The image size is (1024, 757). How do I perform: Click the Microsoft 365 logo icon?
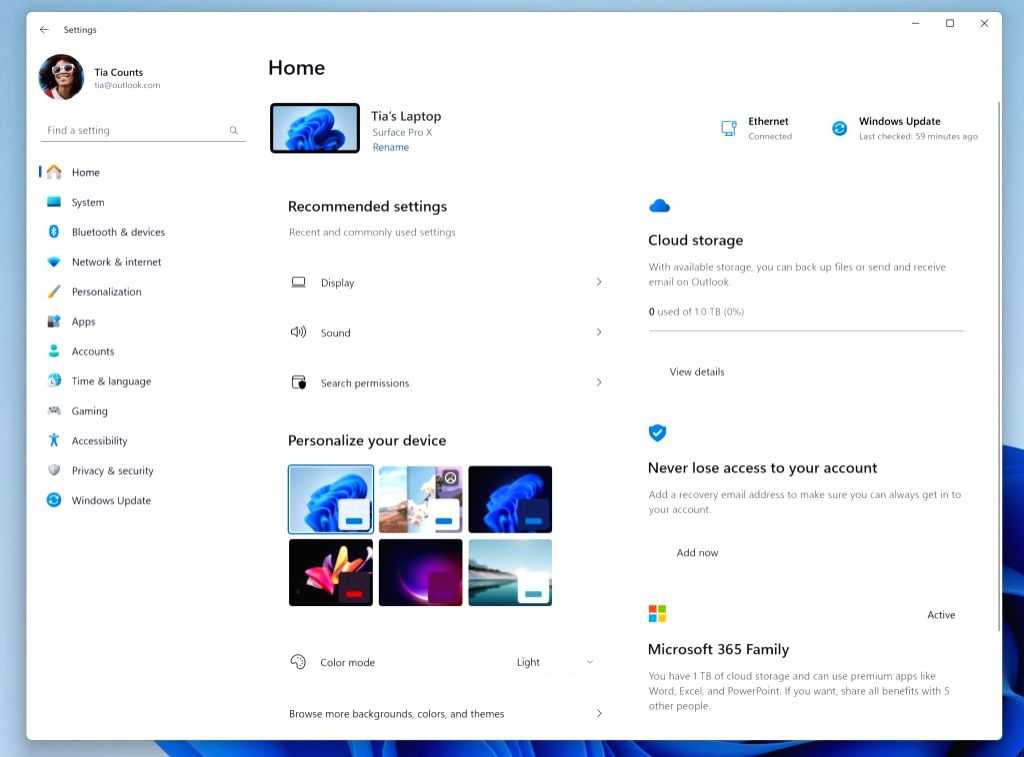[657, 613]
